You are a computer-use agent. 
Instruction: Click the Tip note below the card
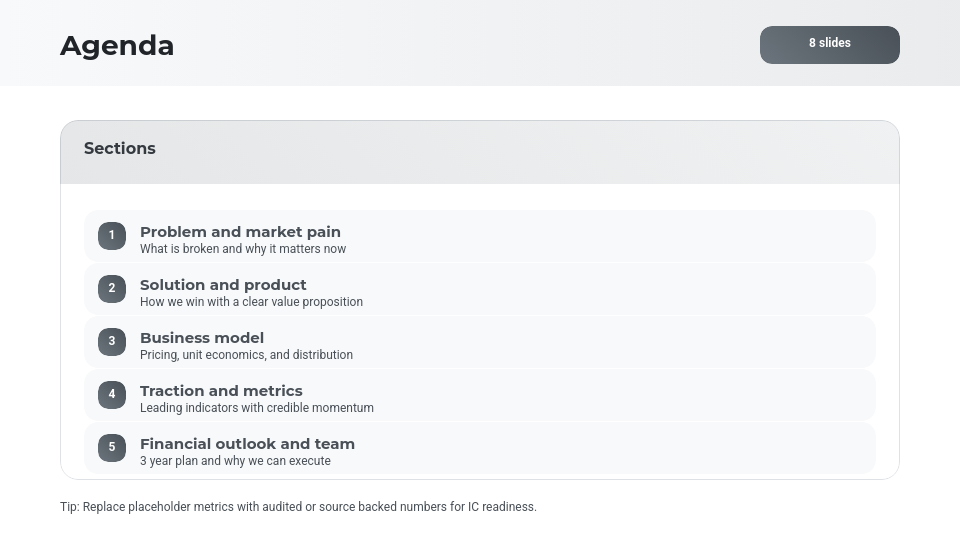pos(298,507)
